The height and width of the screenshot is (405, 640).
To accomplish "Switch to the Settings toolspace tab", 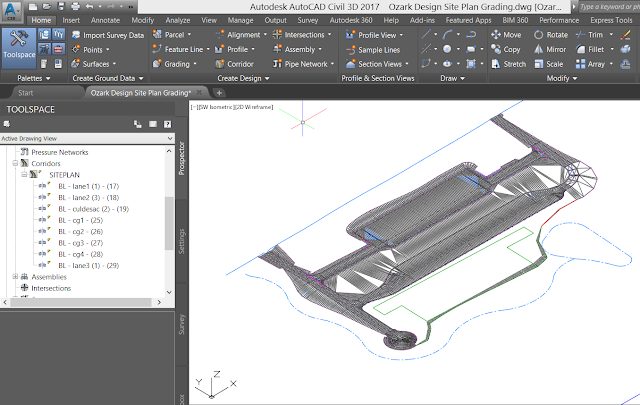I will [x=182, y=242].
